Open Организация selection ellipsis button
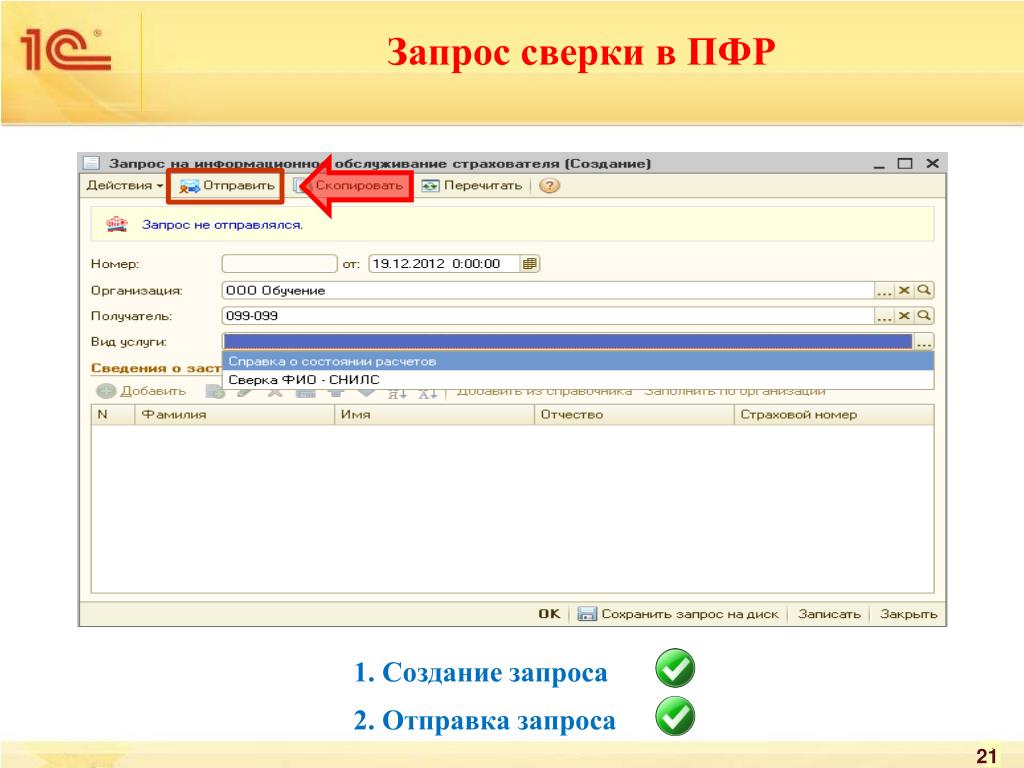1024x768 pixels. click(884, 291)
